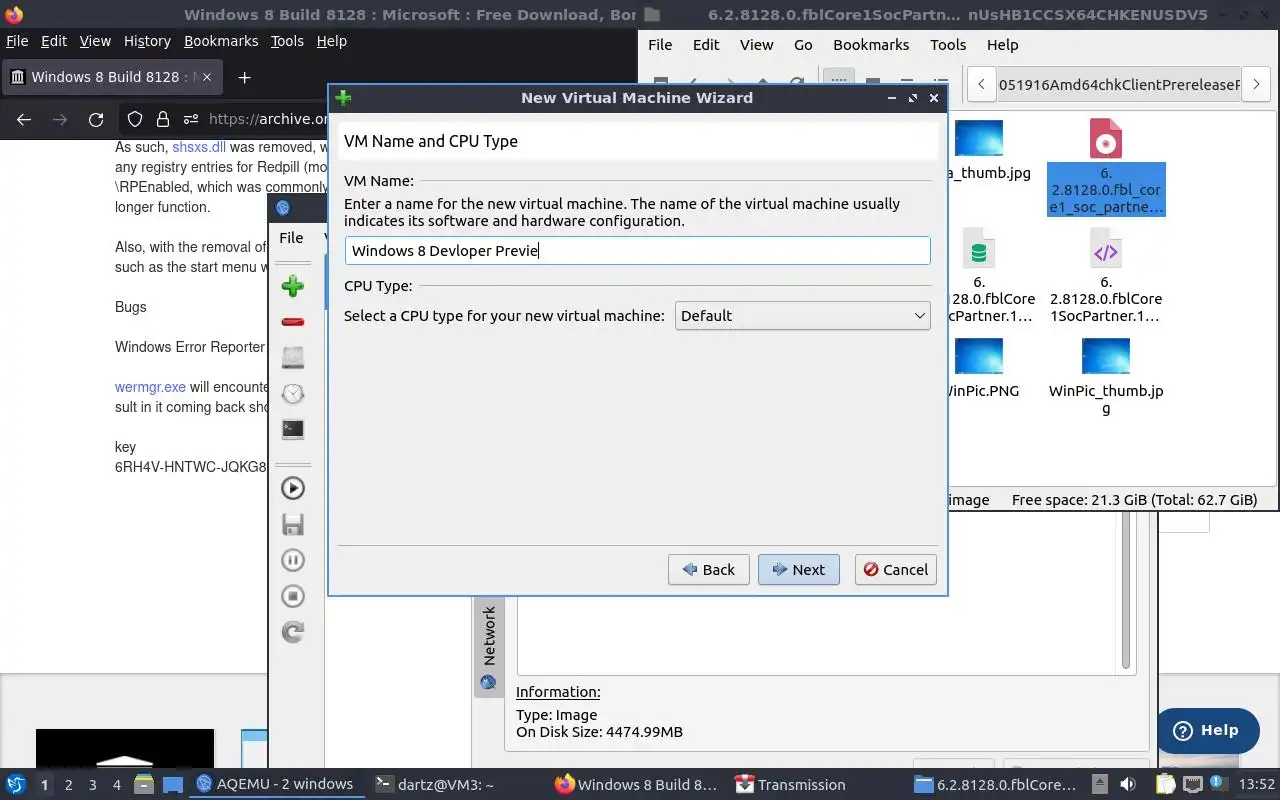Image resolution: width=1280 pixels, height=800 pixels.
Task: Open the Bookmarks menu in Firefox
Action: click(221, 41)
